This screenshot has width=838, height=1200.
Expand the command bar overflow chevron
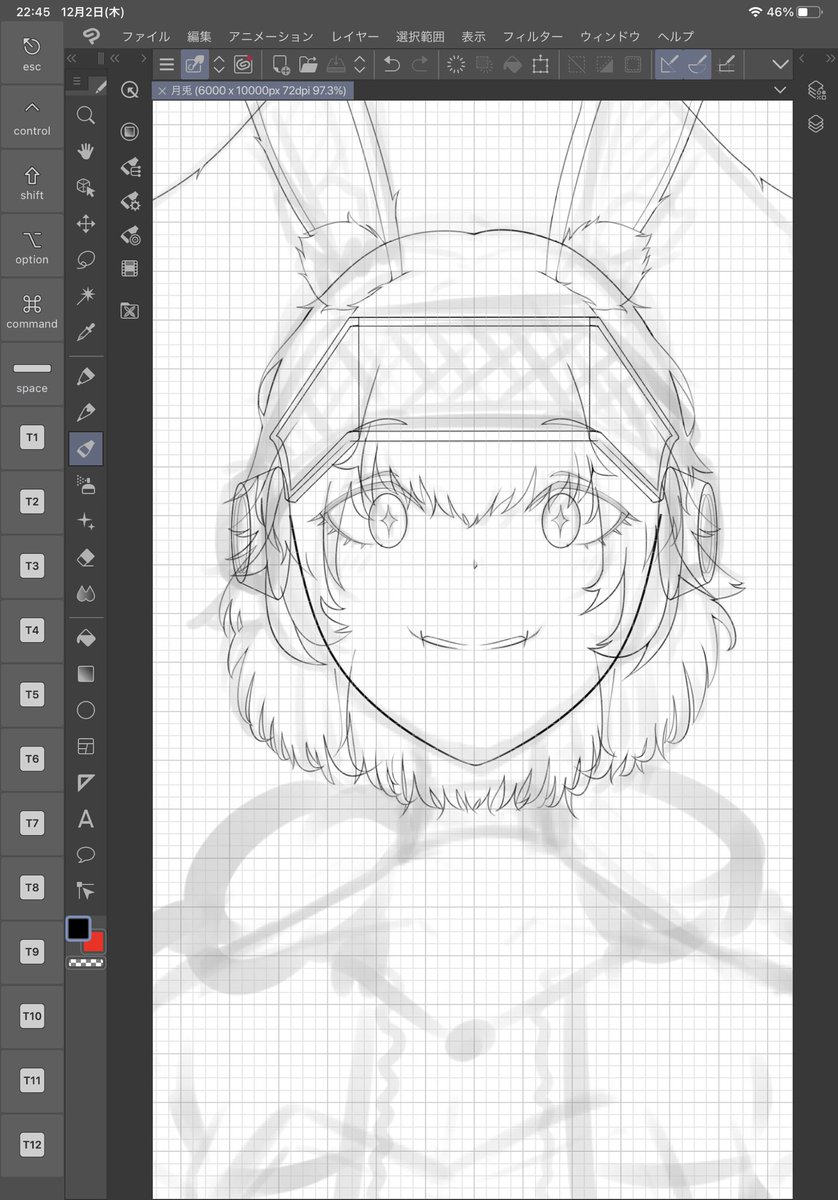tap(781, 64)
